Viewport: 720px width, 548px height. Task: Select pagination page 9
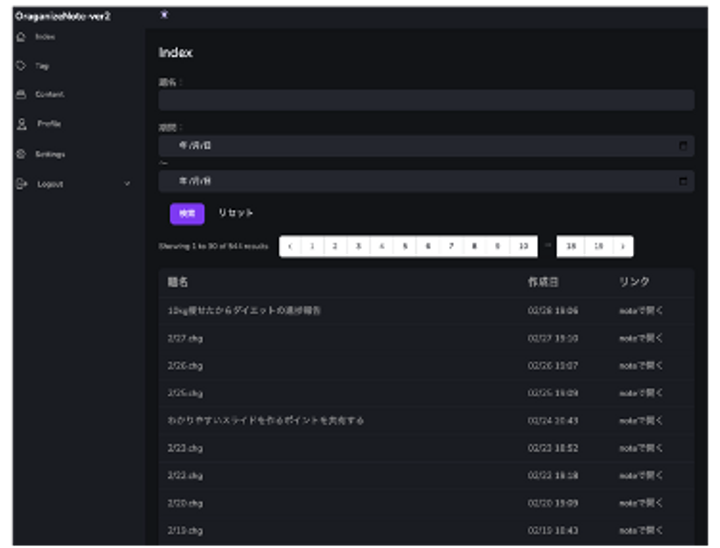click(498, 246)
